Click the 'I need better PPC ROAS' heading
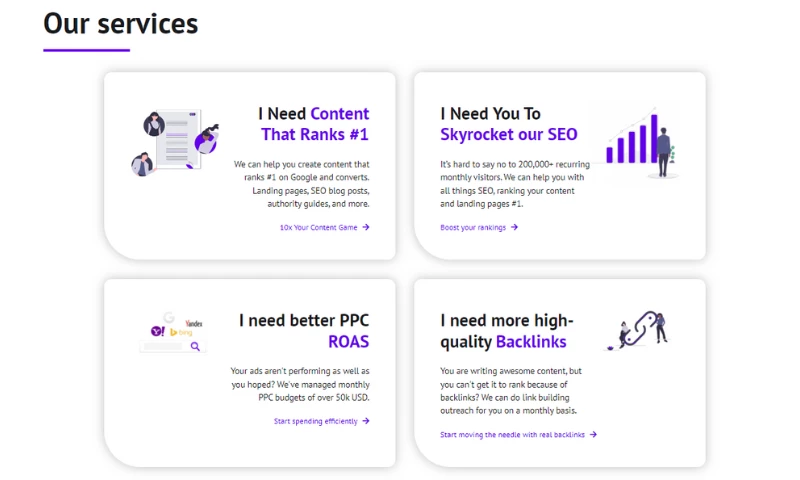This screenshot has height=480, width=800. click(x=304, y=330)
